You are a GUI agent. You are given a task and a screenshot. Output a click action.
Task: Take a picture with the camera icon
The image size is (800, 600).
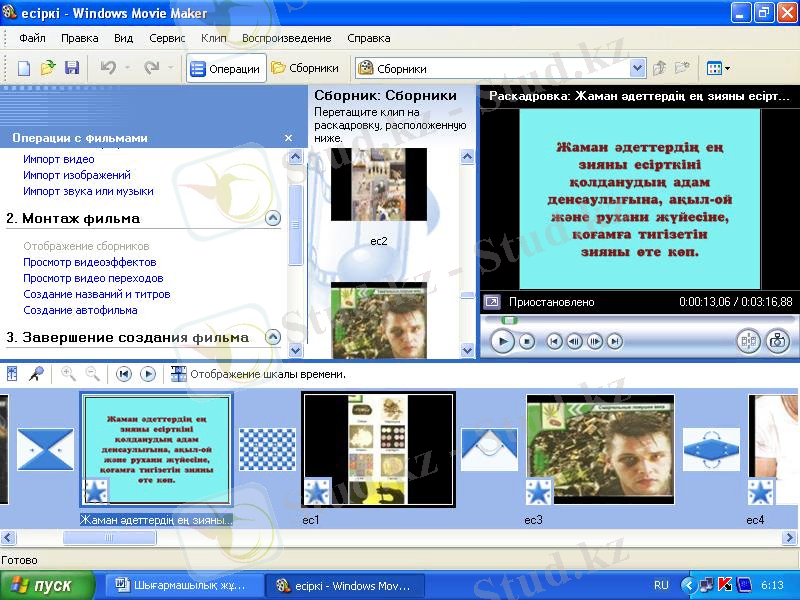pyautogui.click(x=777, y=341)
